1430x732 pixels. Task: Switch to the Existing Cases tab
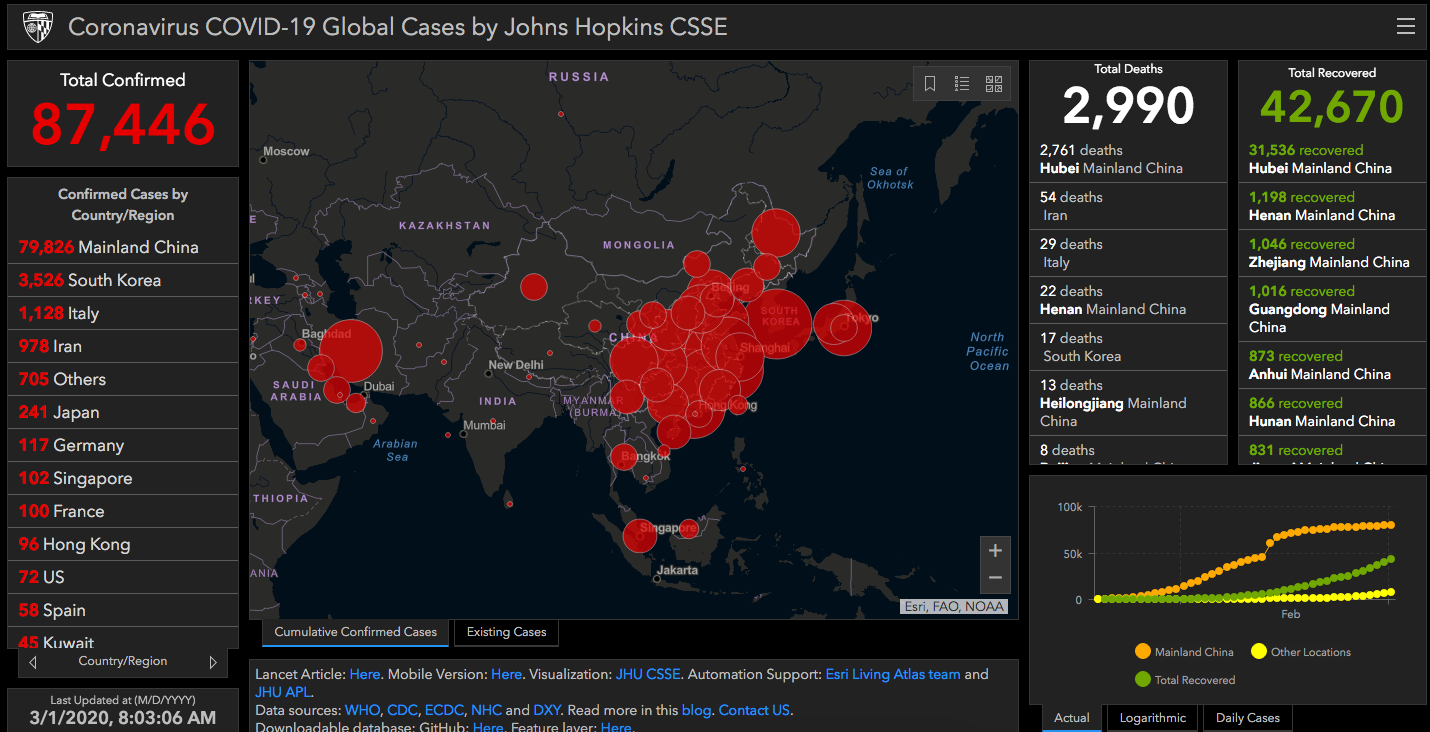coord(506,632)
